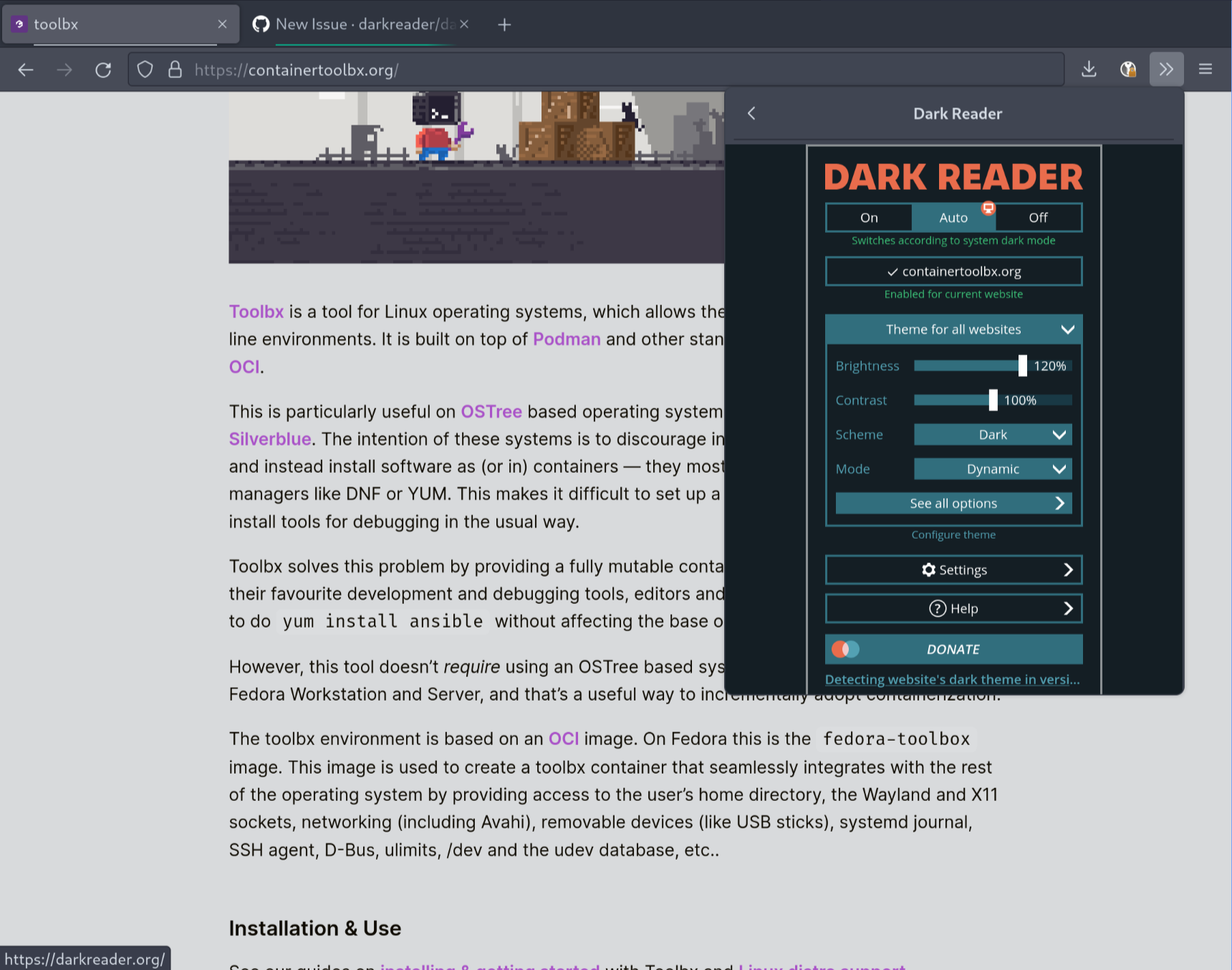1232x970 pixels.
Task: Click the tracking protection shield icon
Action: coord(145,69)
